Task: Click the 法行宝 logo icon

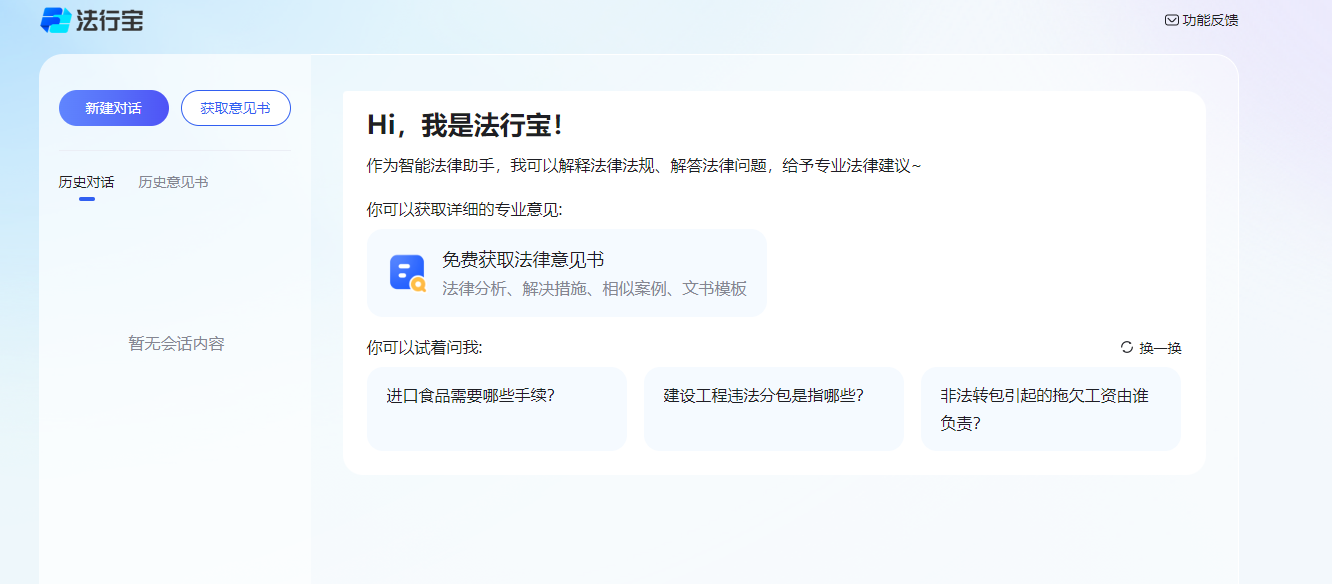Action: (x=55, y=20)
